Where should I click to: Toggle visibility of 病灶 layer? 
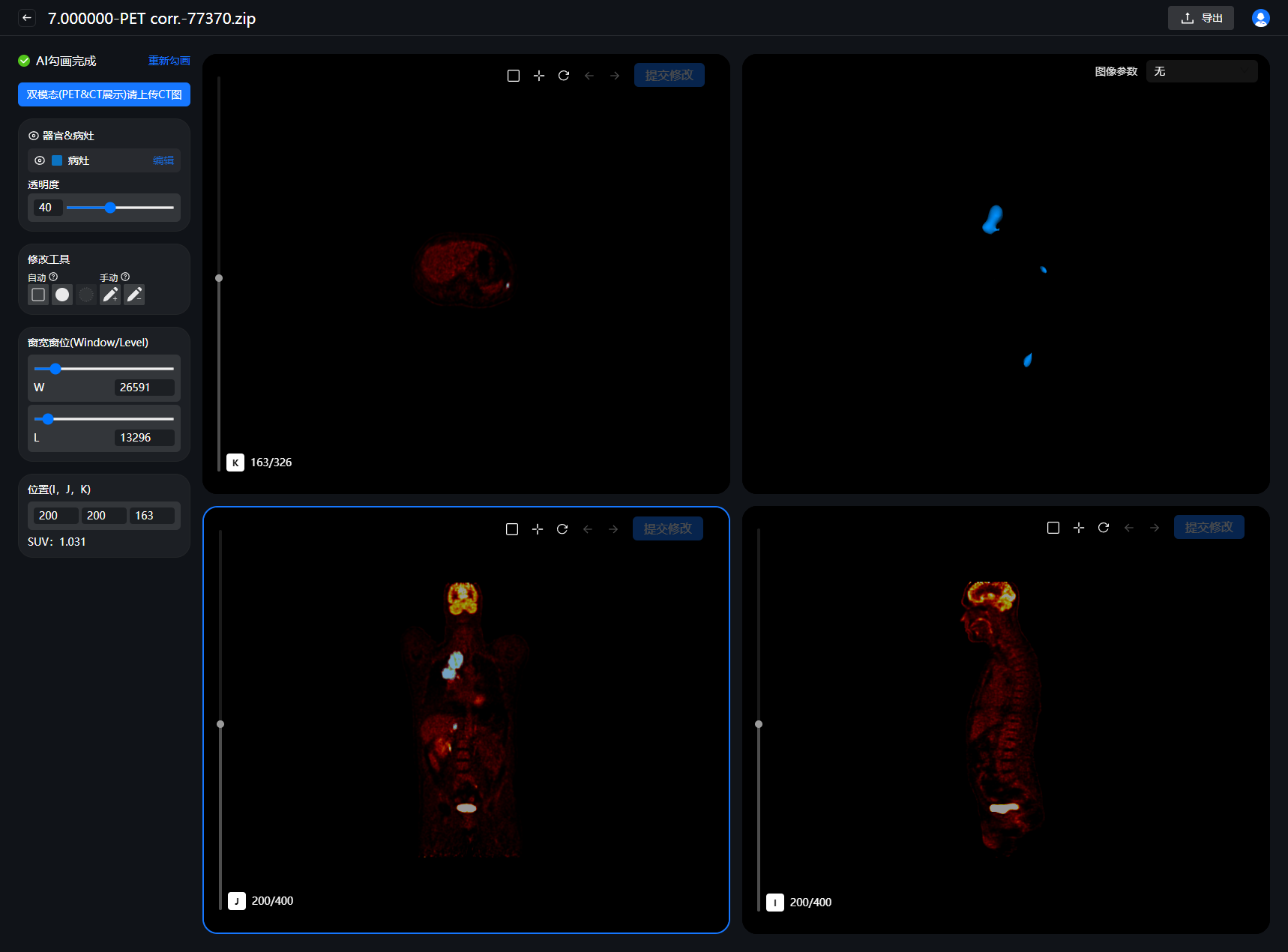40,160
